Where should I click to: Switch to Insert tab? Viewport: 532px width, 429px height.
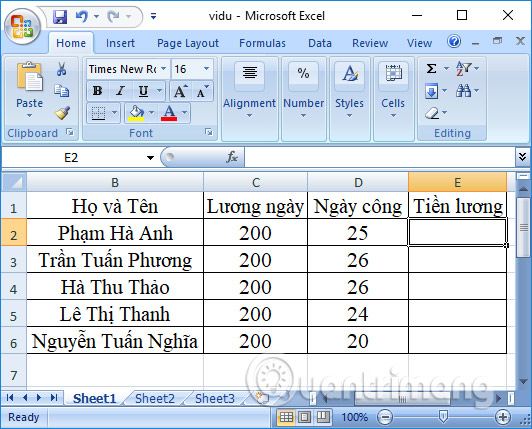(120, 43)
